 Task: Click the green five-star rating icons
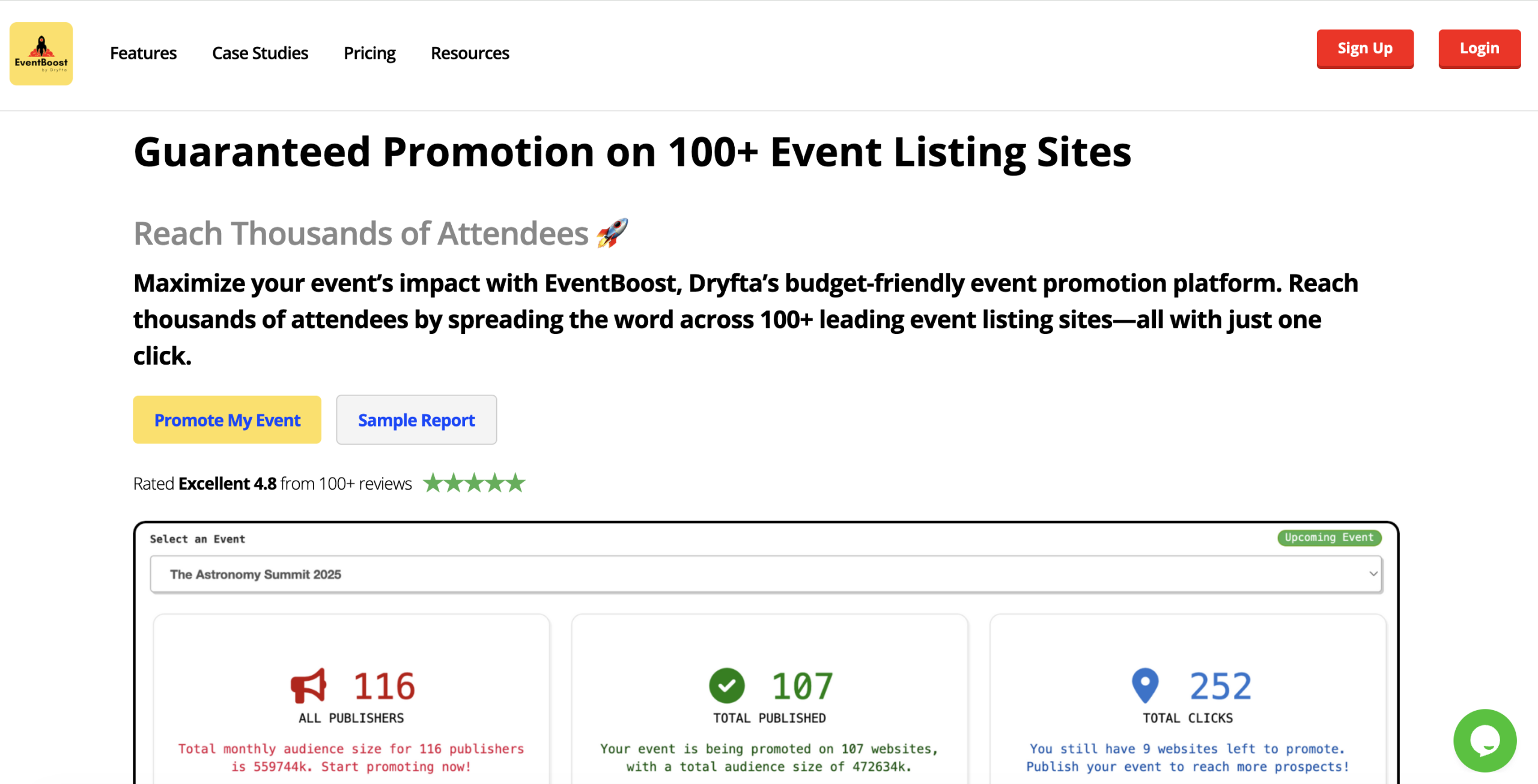pos(475,482)
